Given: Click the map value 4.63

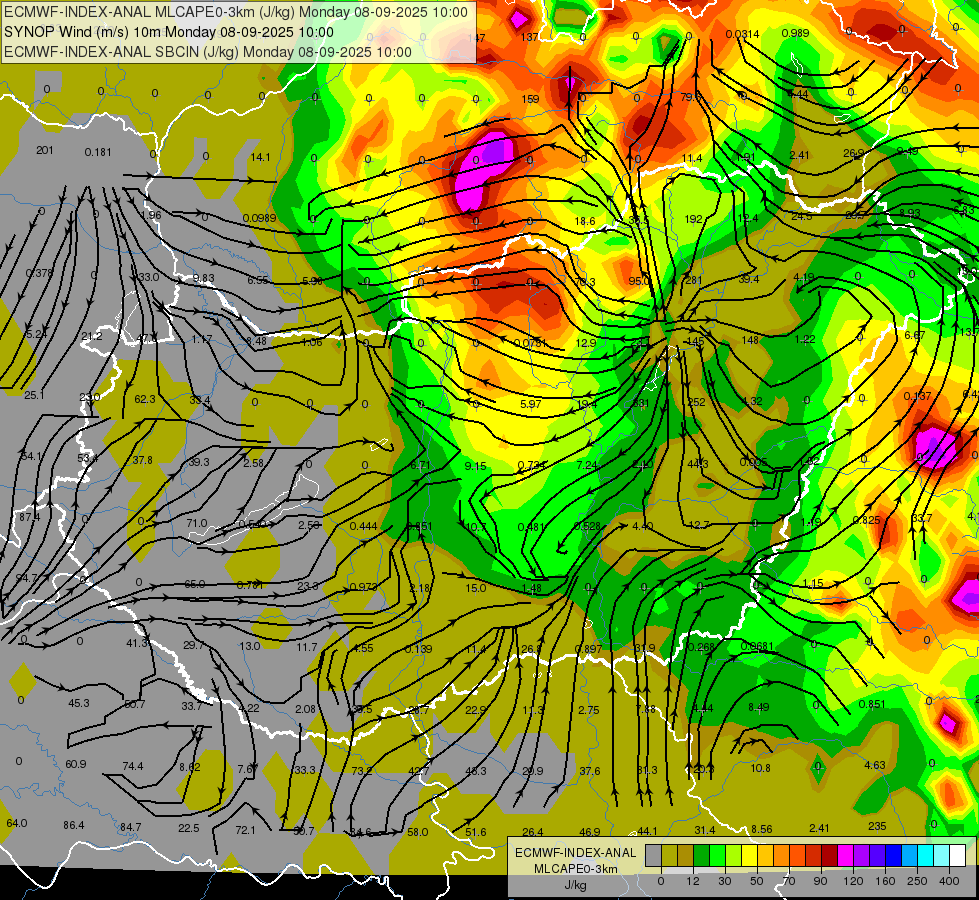Looking at the screenshot, I should [875, 764].
